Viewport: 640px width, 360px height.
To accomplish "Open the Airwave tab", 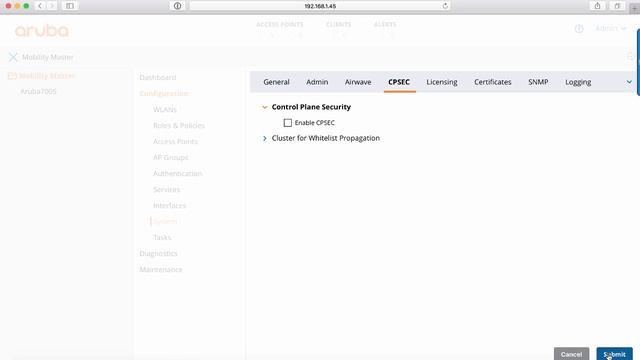I will point(358,82).
